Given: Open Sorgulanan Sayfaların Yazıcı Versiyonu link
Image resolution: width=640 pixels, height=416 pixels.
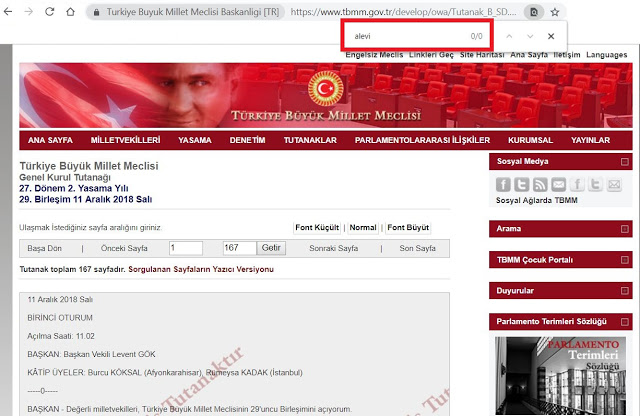Looking at the screenshot, I should (x=200, y=269).
